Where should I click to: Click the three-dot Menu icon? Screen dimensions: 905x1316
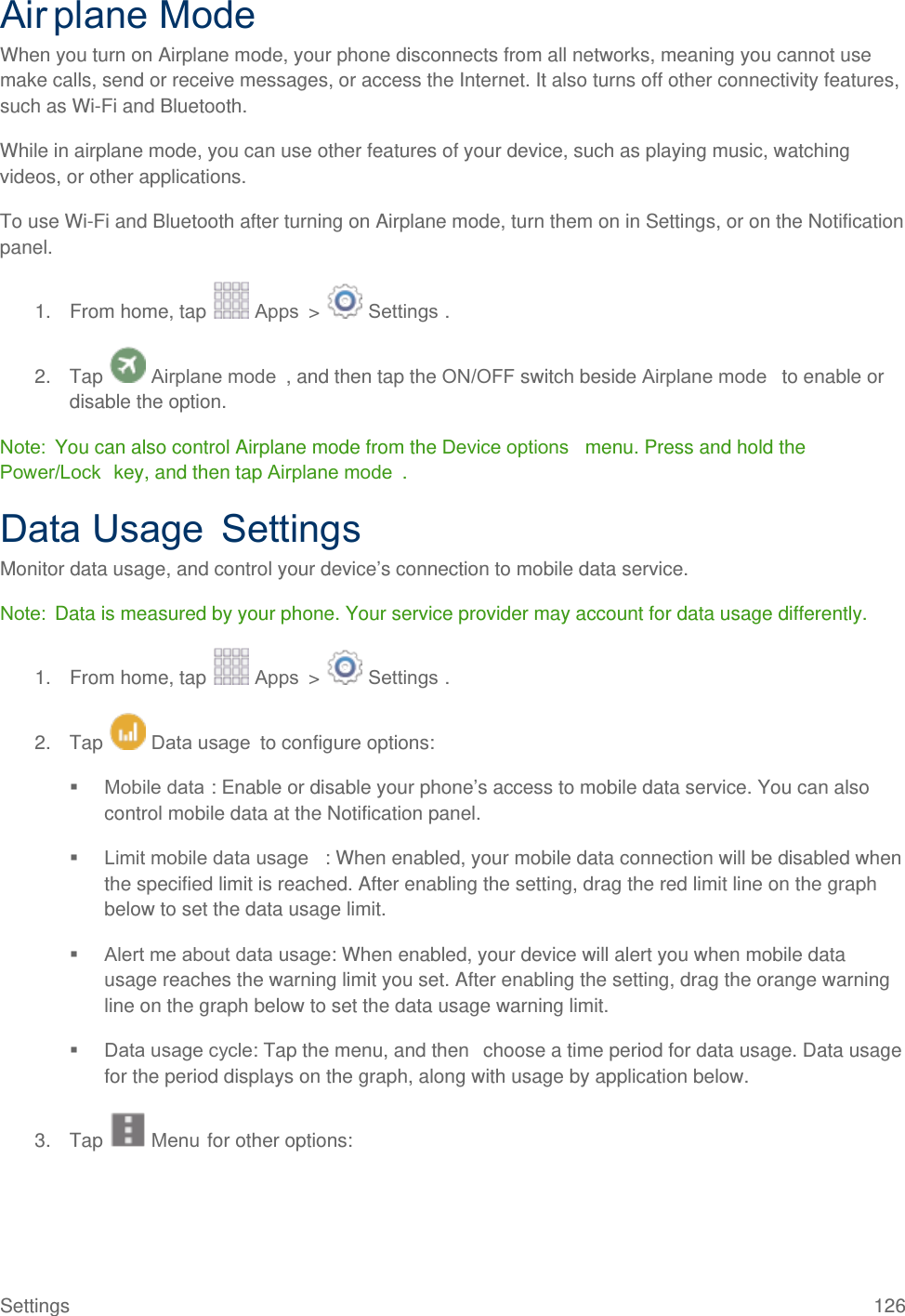click(x=128, y=1130)
